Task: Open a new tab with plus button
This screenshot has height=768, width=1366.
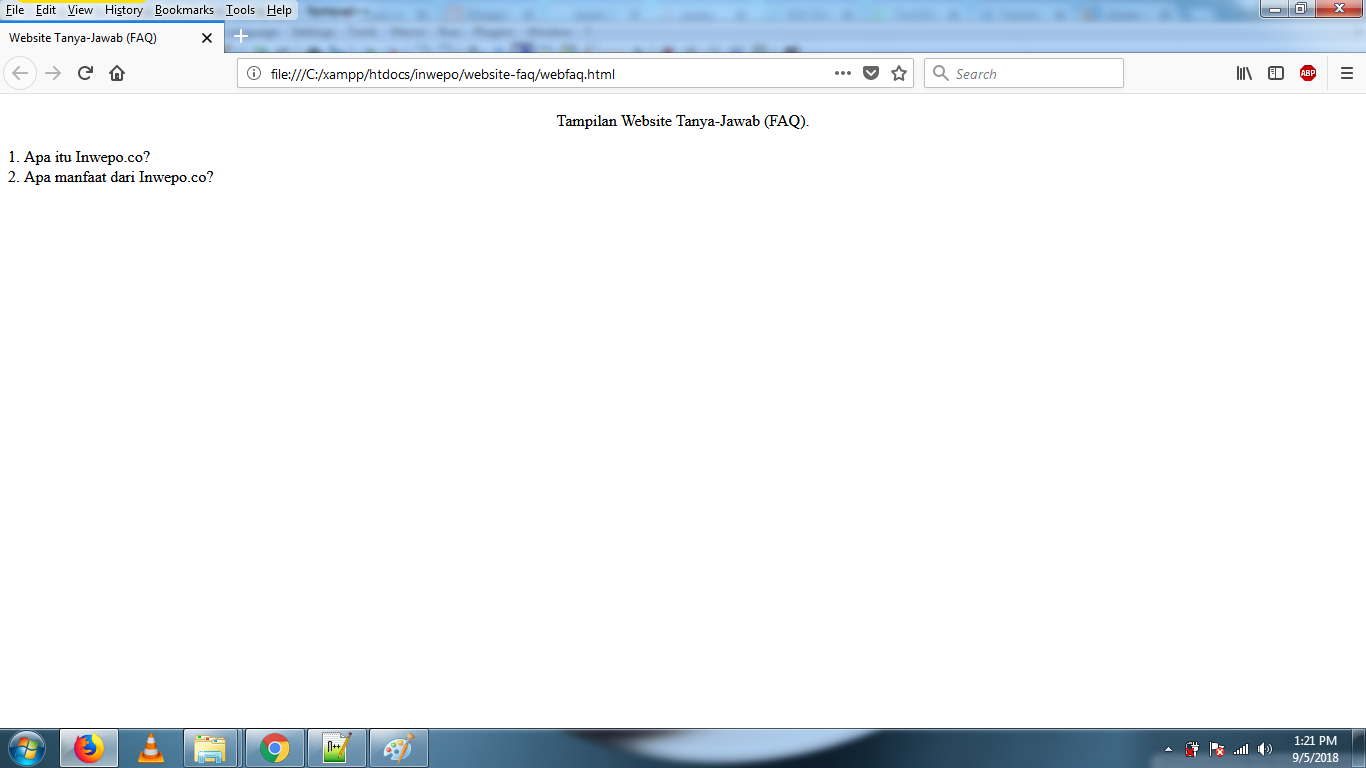Action: click(x=240, y=37)
